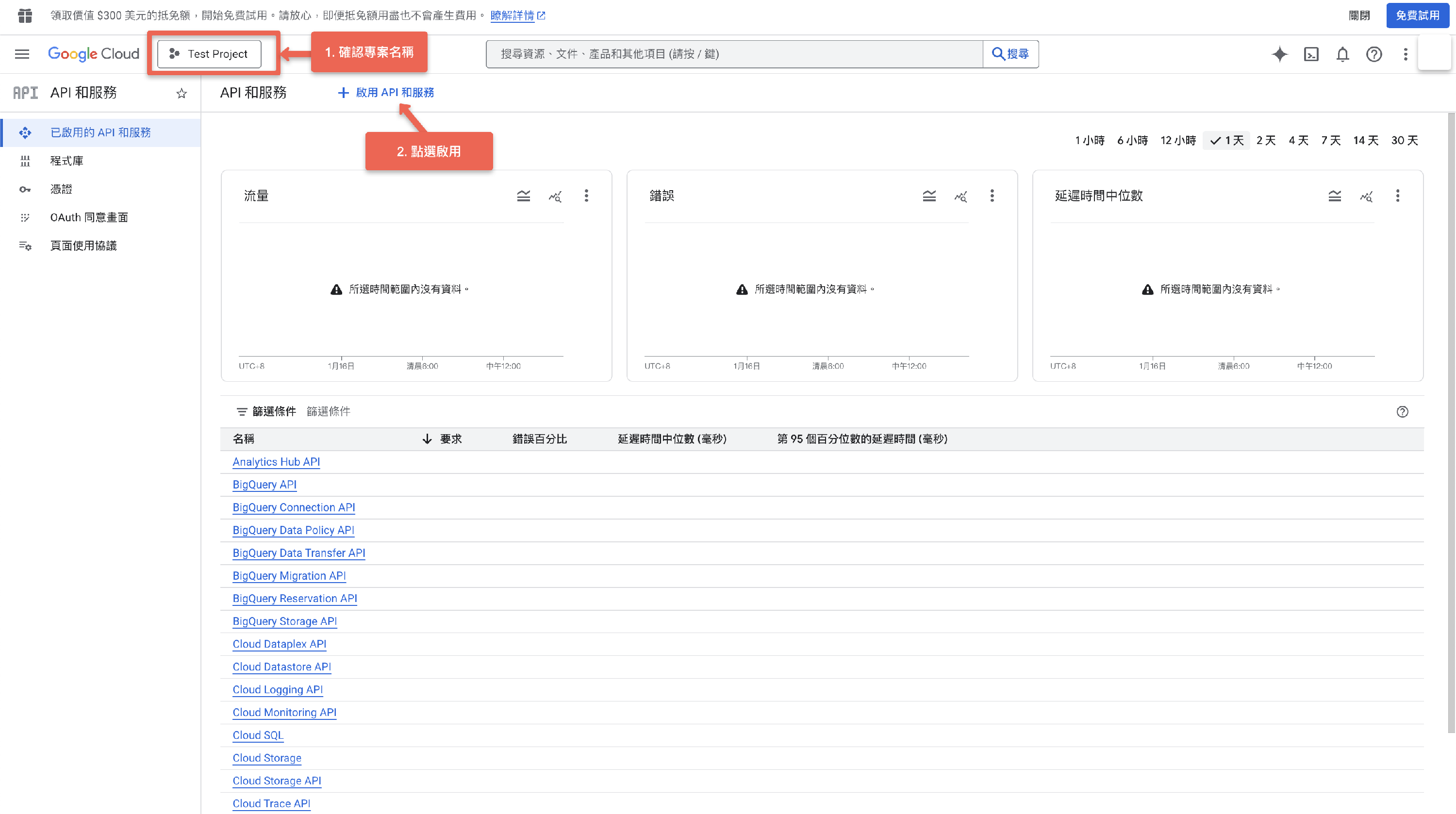This screenshot has height=814, width=1456.
Task: Open more options on 延遲時間中位數 chart
Action: click(1397, 196)
